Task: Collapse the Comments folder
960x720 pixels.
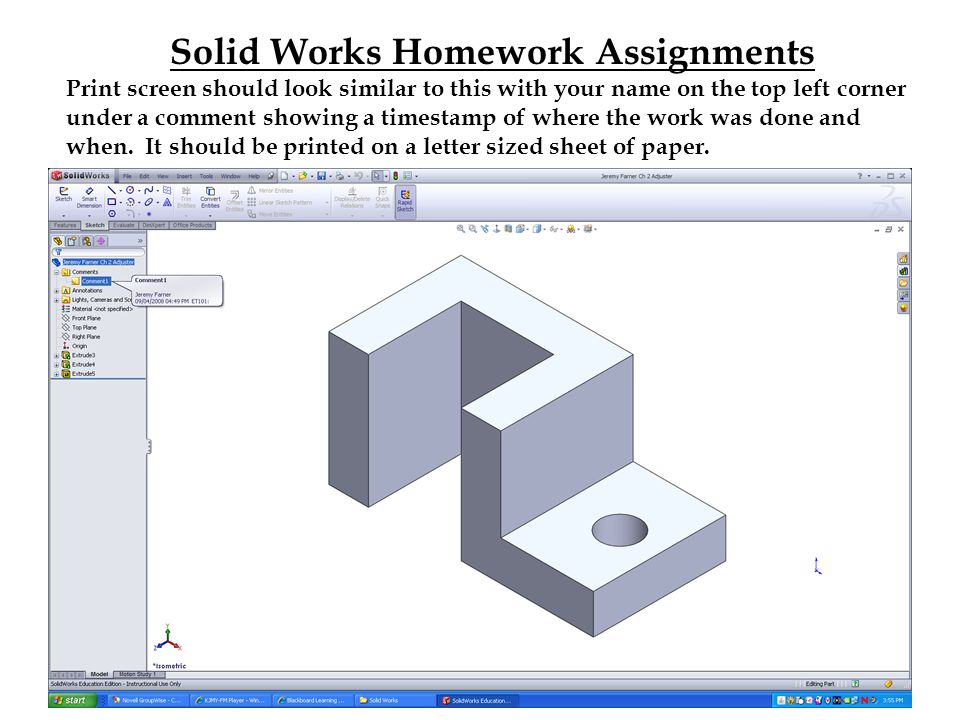Action: click(56, 272)
